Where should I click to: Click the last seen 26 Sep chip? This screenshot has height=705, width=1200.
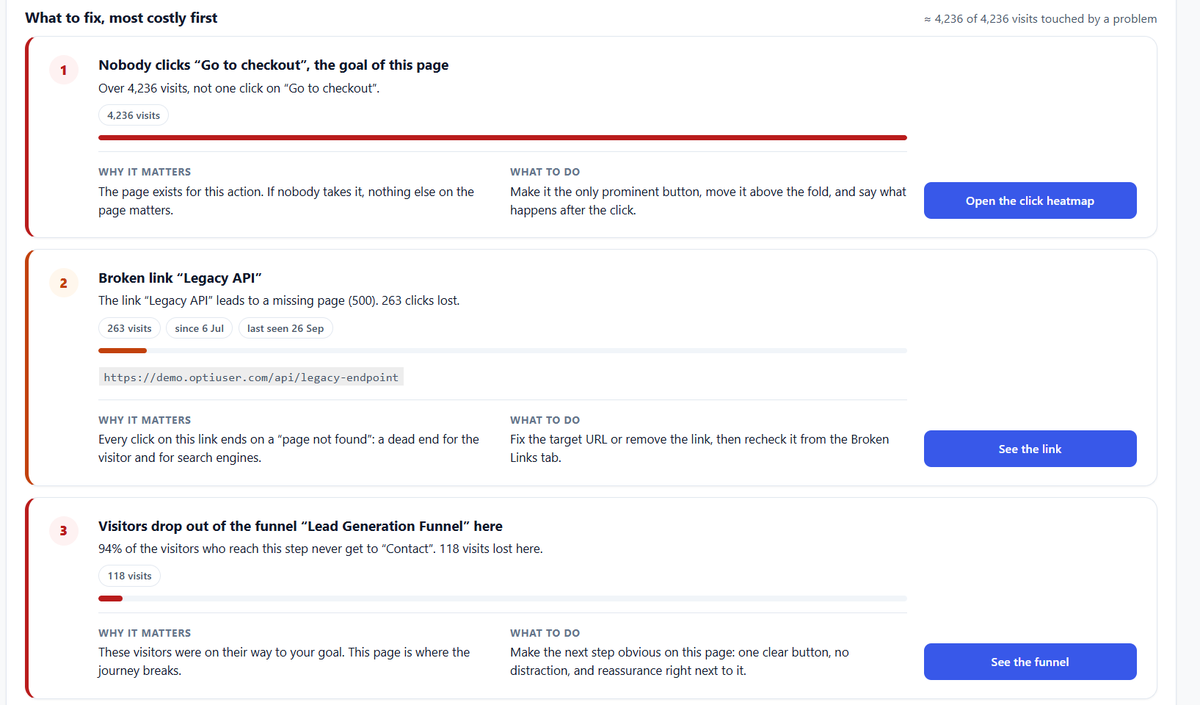[x=286, y=328]
